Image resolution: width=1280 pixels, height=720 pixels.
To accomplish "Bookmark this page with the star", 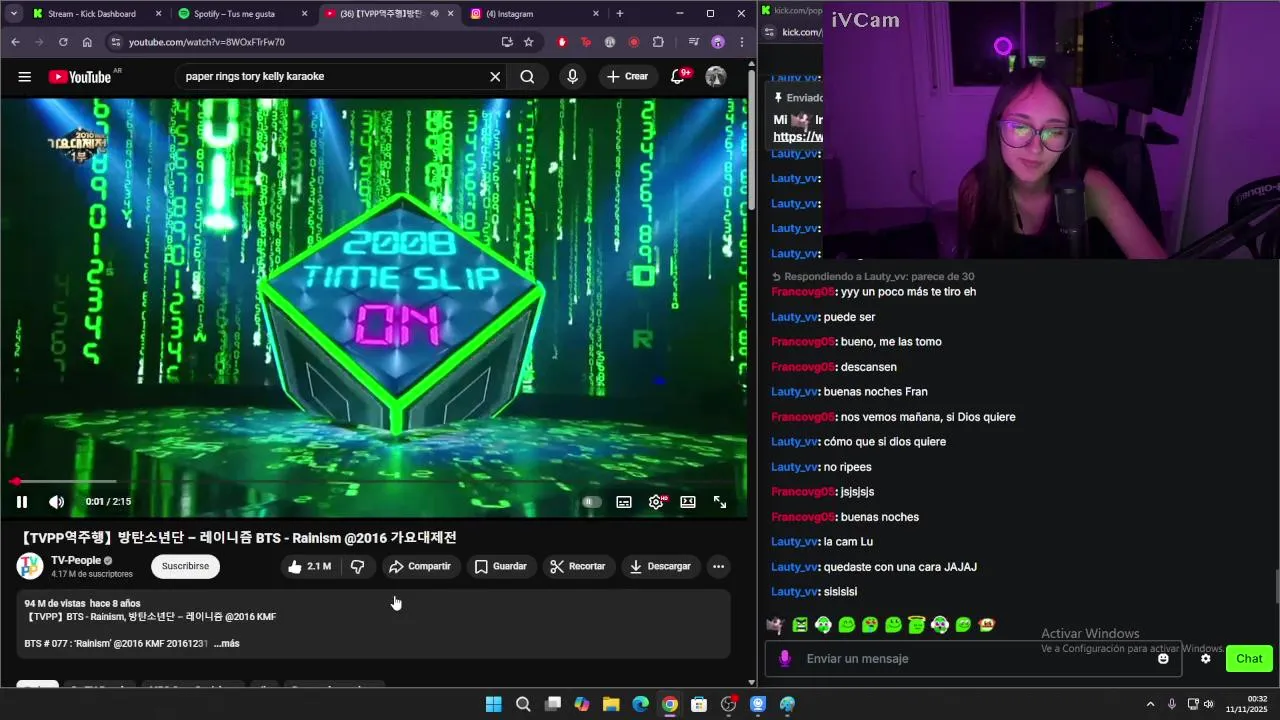I will click(529, 42).
